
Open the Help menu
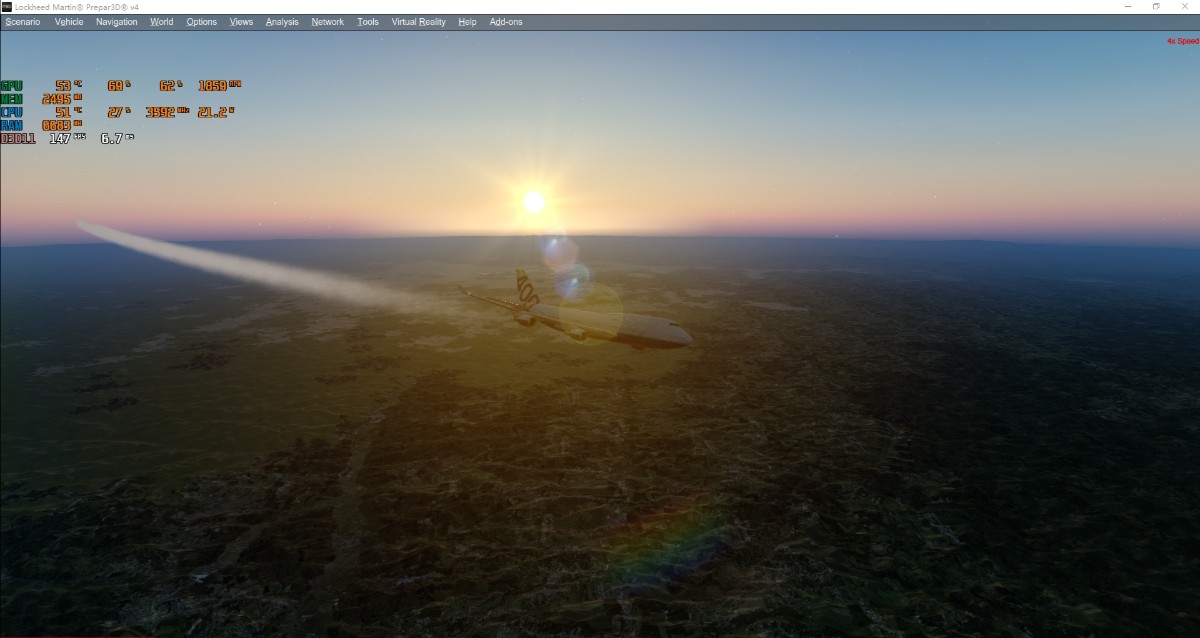(x=466, y=21)
